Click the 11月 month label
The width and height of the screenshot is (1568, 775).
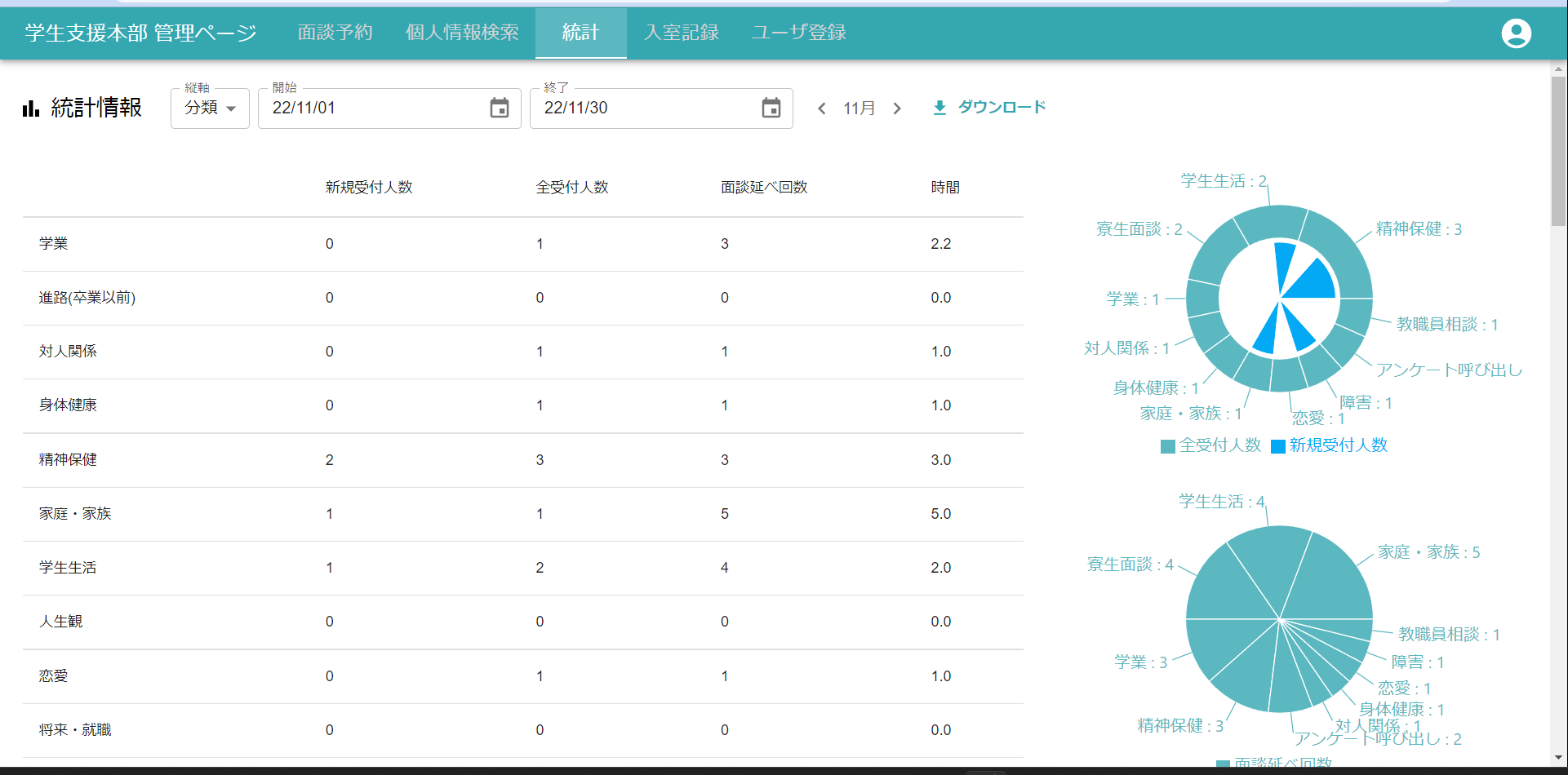pos(860,108)
